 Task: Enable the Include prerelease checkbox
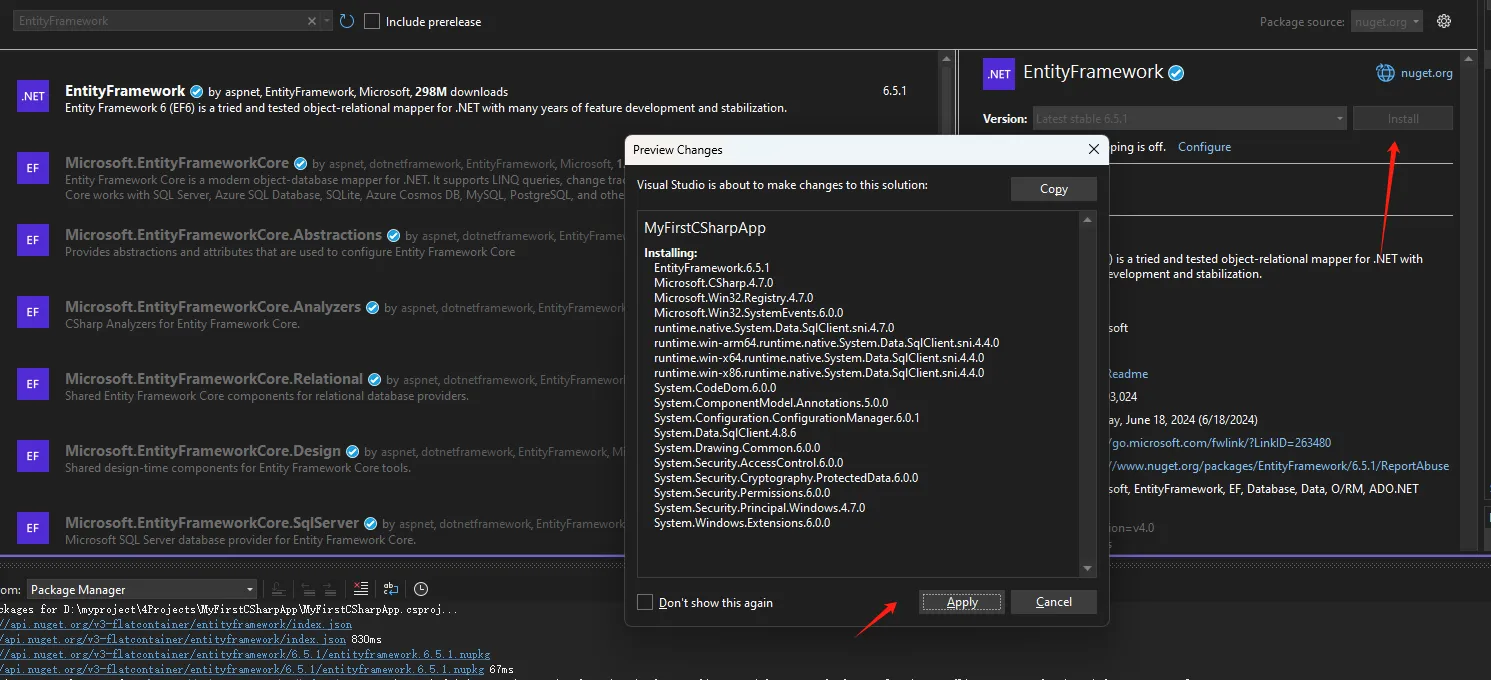372,21
